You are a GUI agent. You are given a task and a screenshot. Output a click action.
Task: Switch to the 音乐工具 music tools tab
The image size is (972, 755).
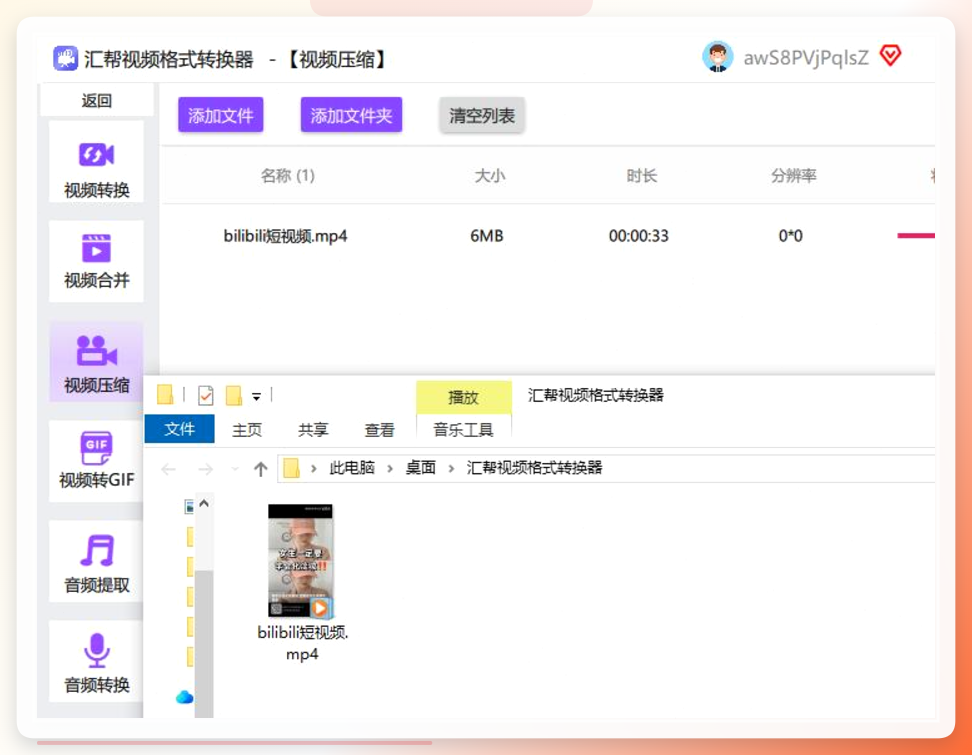click(x=463, y=430)
